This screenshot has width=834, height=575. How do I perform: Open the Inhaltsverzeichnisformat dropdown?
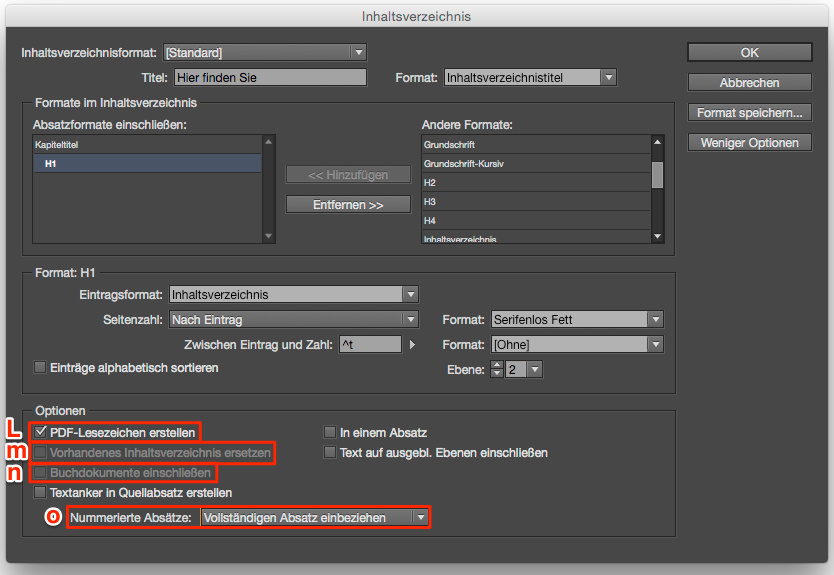tap(265, 53)
